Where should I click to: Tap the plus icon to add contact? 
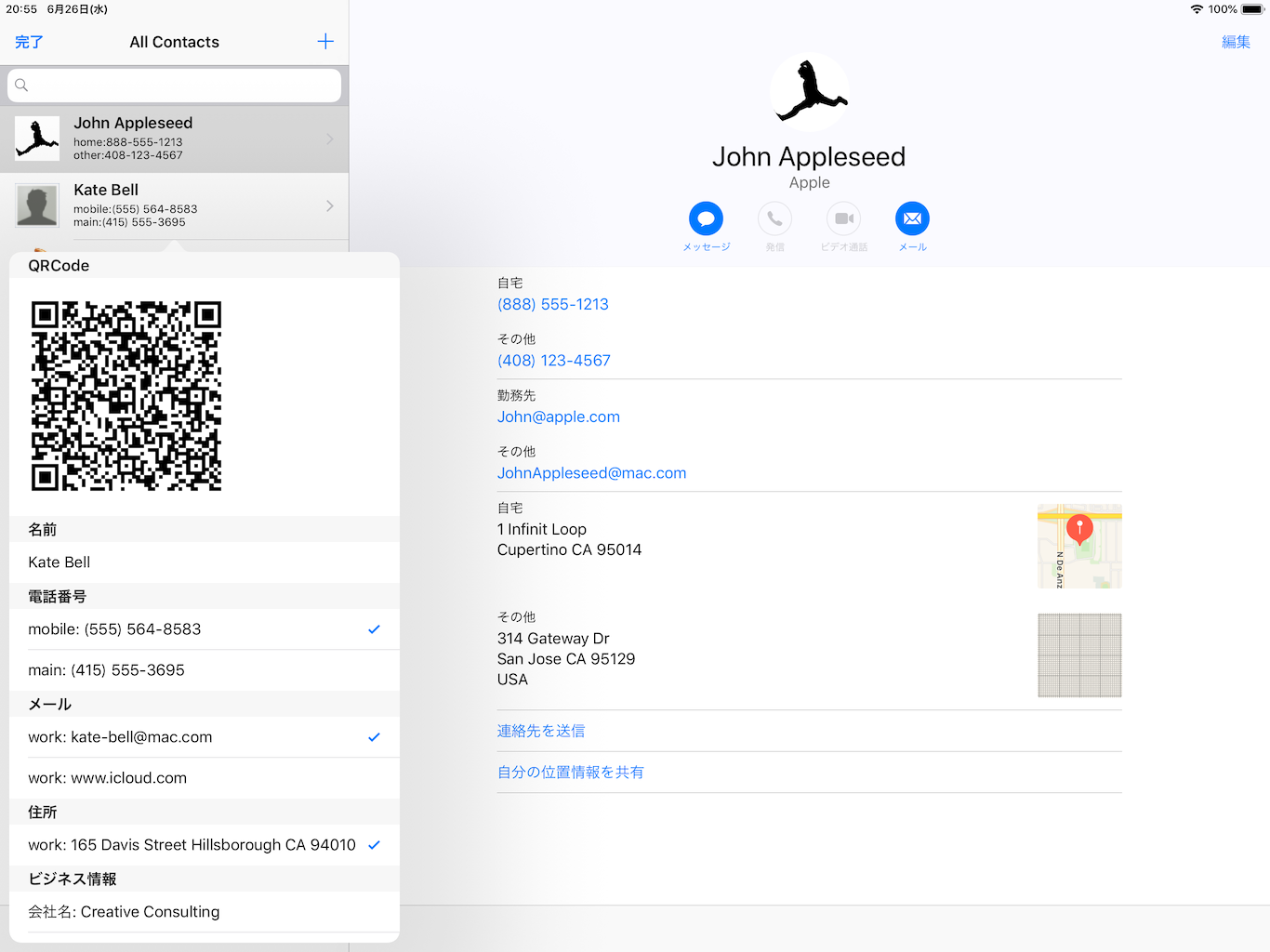click(325, 42)
